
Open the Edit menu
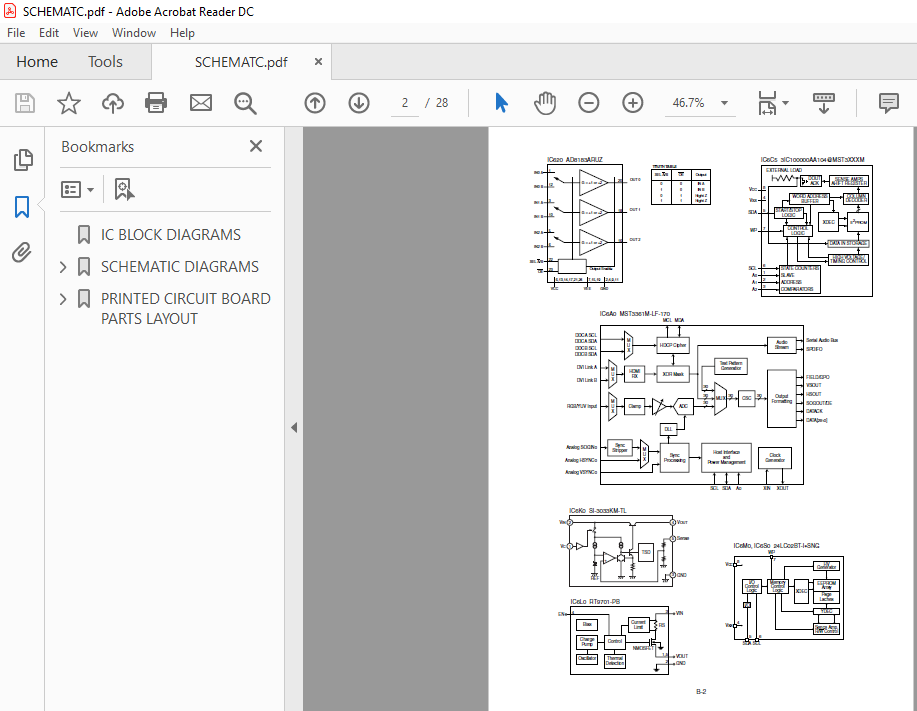tap(49, 33)
